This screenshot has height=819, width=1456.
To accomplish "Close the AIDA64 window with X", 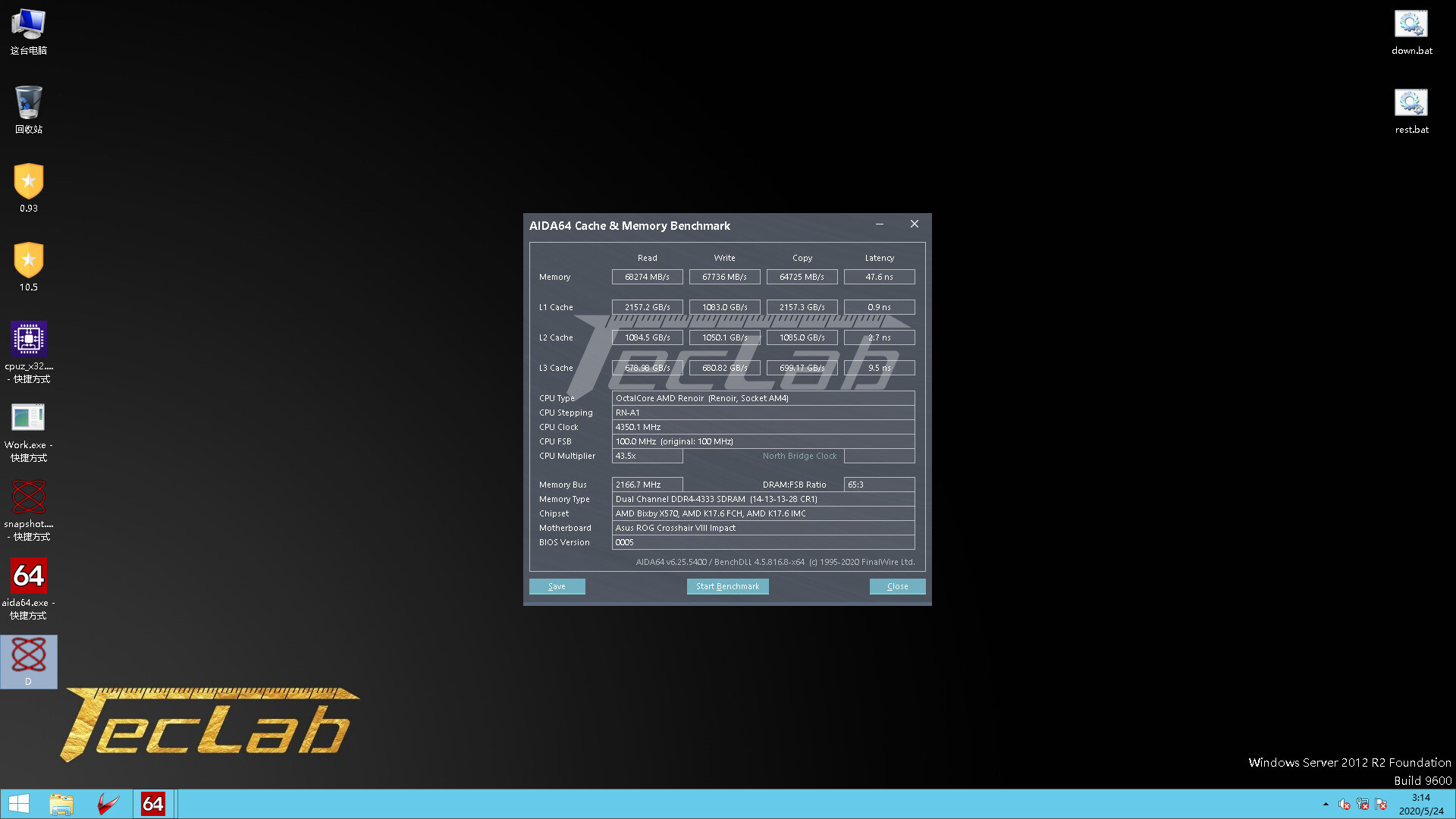I will [x=915, y=224].
